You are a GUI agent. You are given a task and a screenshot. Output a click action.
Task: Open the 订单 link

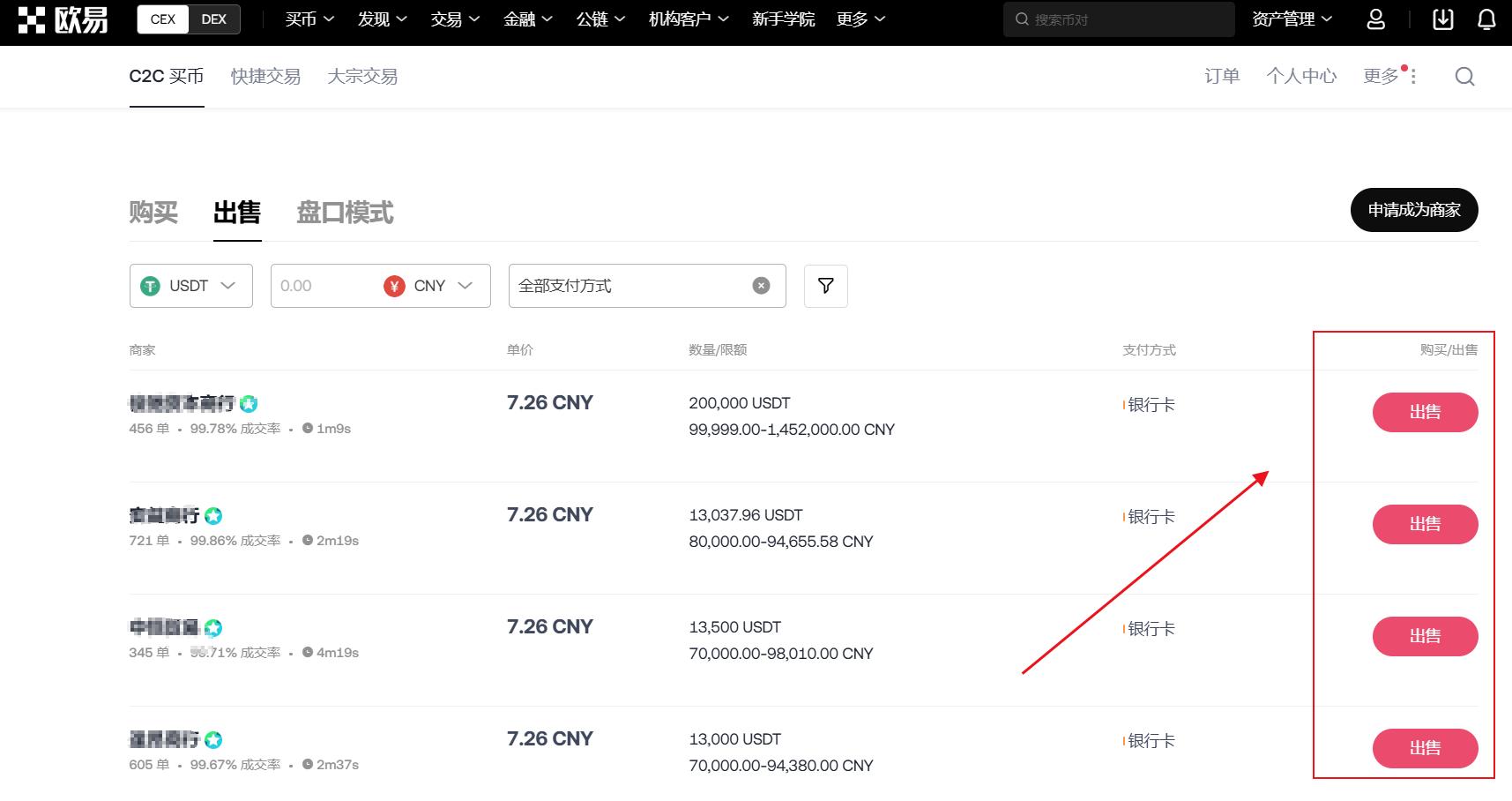coord(1221,77)
